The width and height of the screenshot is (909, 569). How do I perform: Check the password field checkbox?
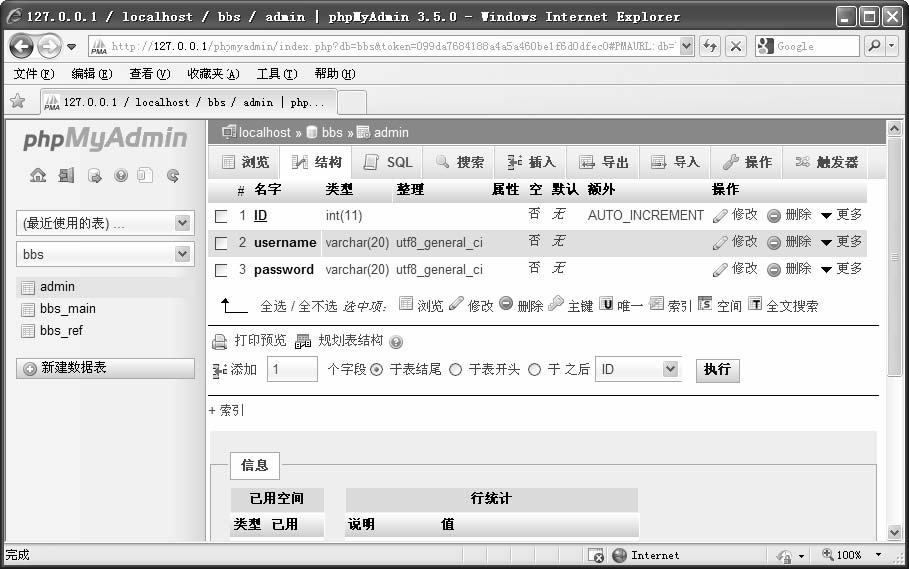point(221,271)
